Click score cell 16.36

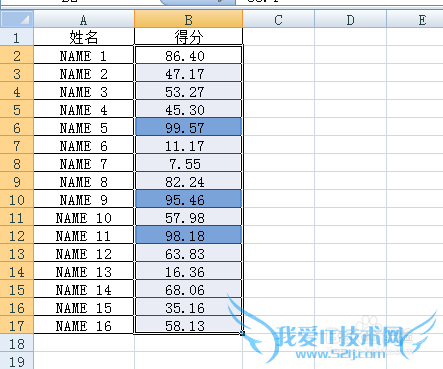pos(188,271)
